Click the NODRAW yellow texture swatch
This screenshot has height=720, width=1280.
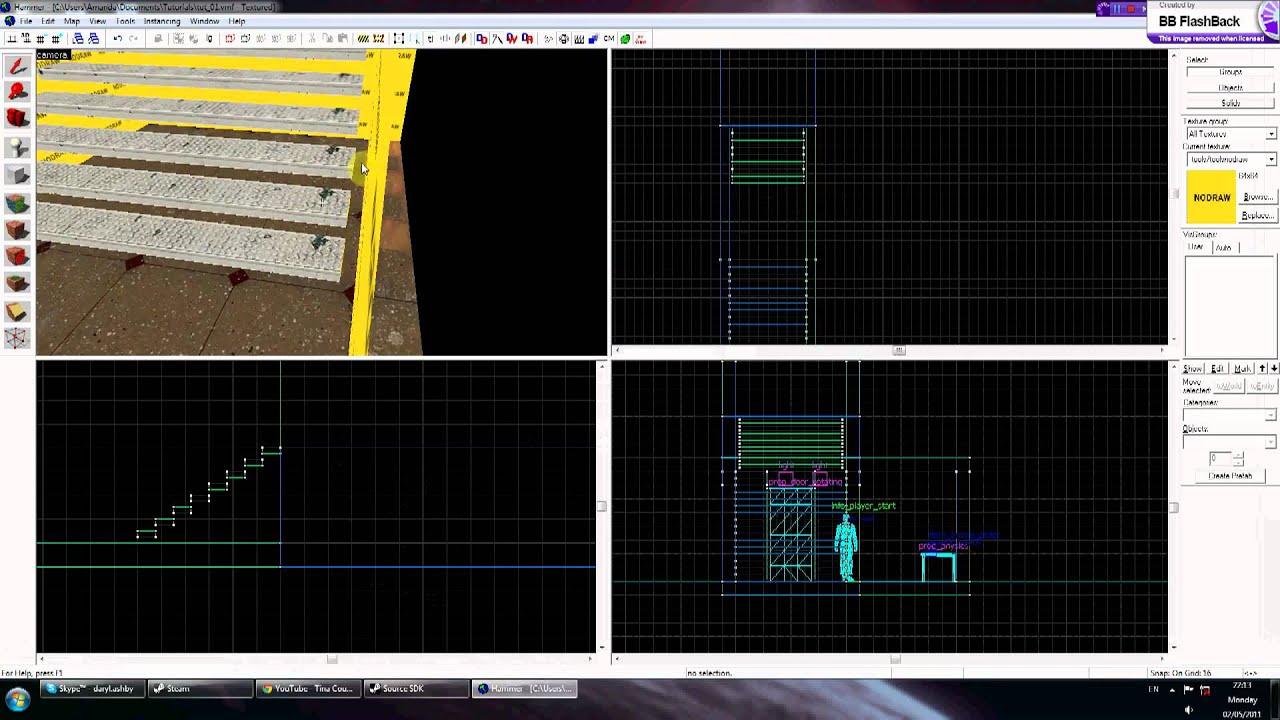tap(1211, 197)
